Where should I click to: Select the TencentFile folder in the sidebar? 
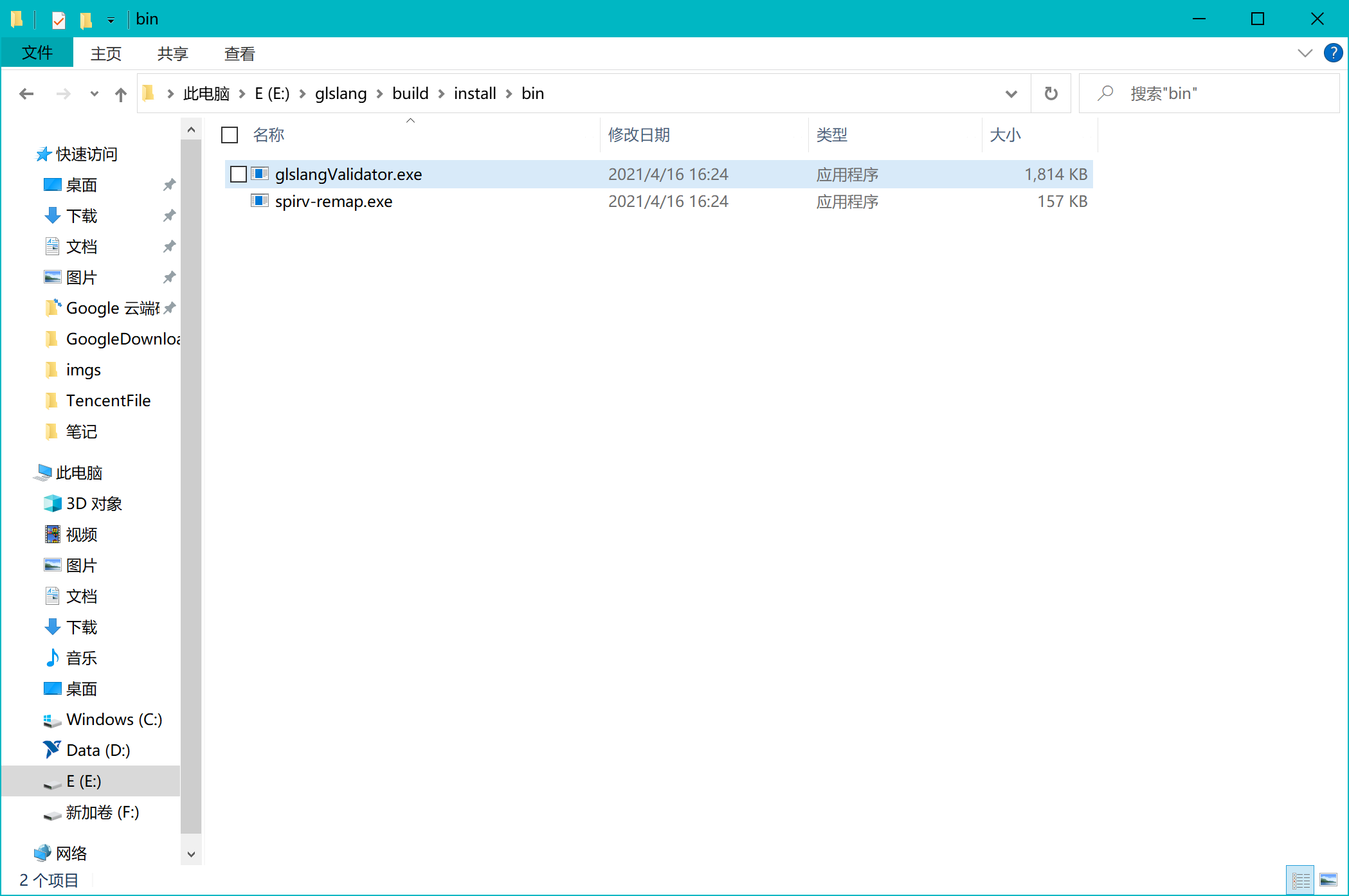click(108, 400)
